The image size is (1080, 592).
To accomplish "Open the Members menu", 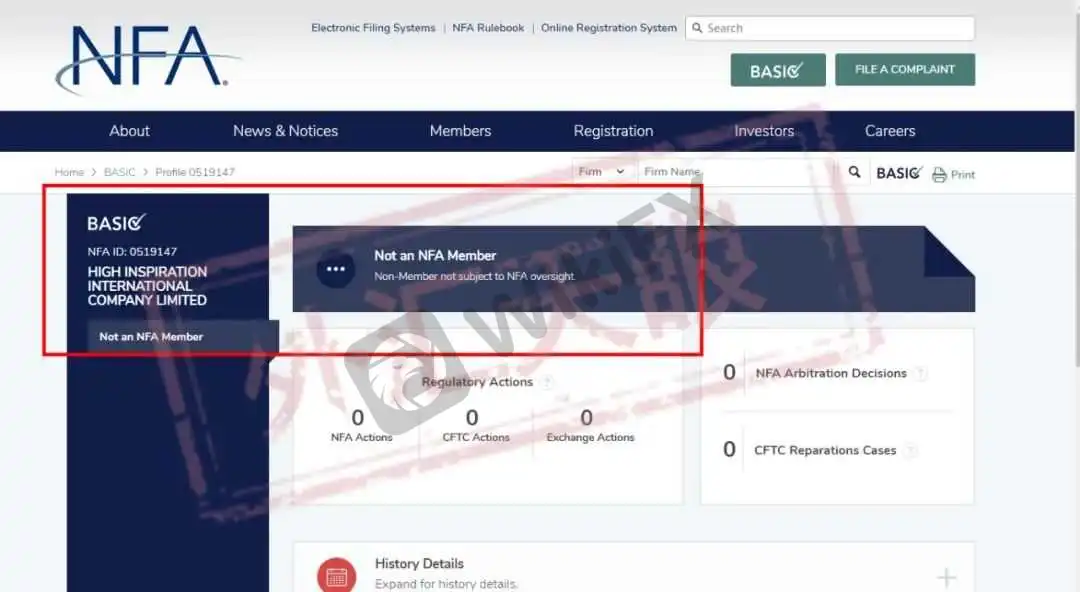I will click(460, 131).
